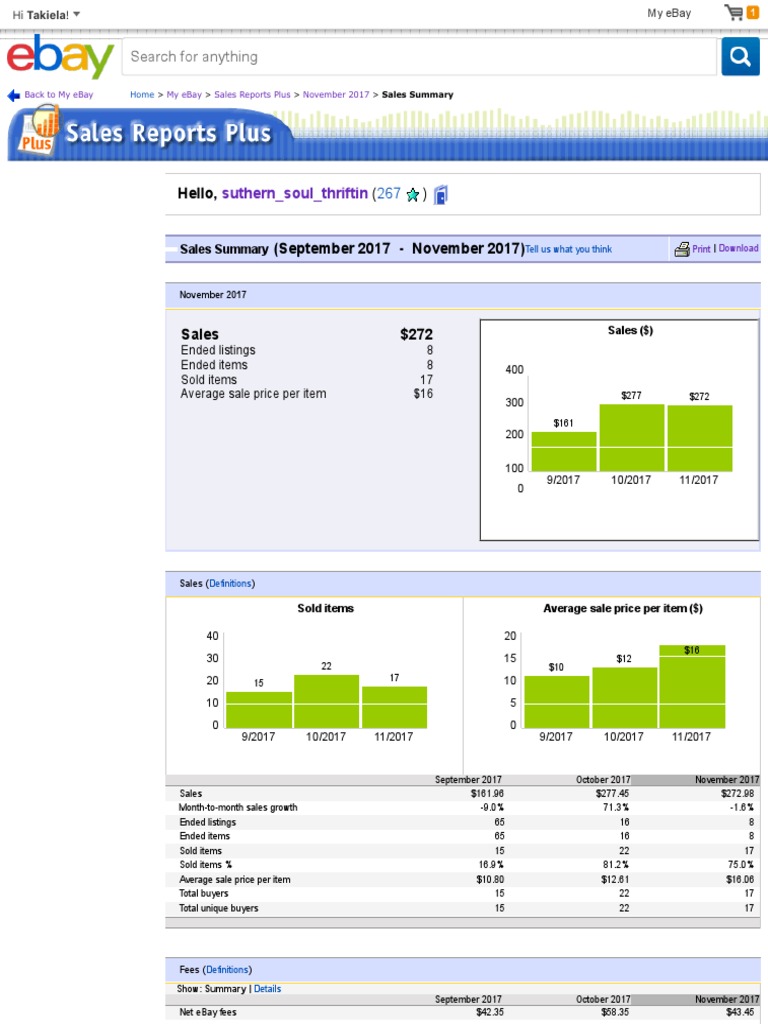Click the 10/2017 bar in Sold items chart
Image resolution: width=768 pixels, height=1024 pixels.
pos(326,701)
